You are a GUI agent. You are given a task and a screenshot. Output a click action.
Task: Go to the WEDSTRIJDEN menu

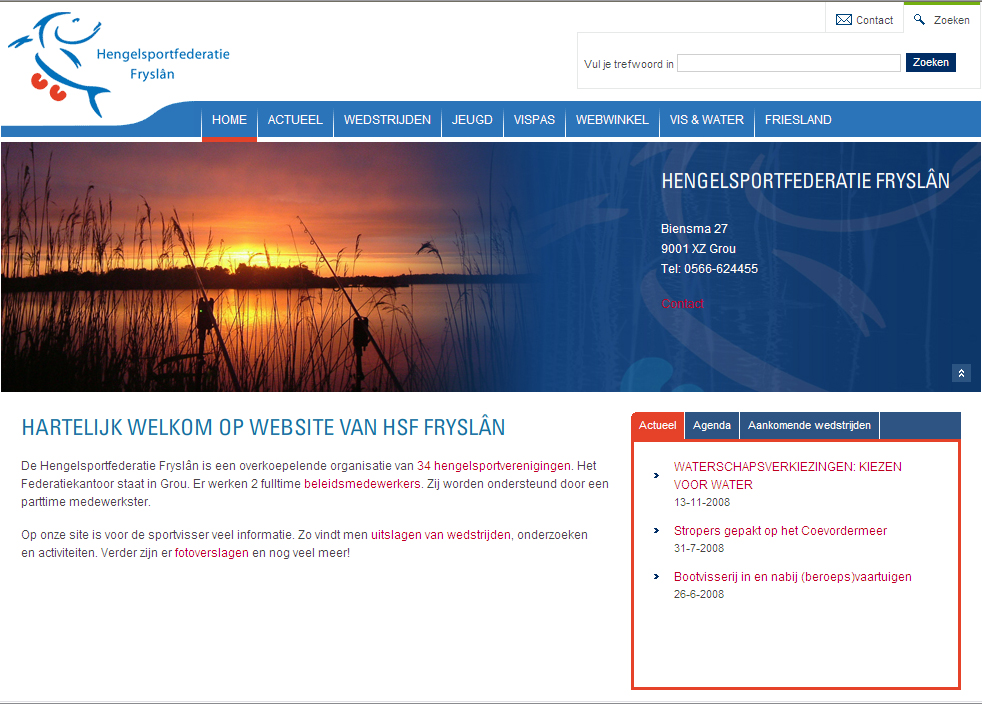[x=387, y=120]
